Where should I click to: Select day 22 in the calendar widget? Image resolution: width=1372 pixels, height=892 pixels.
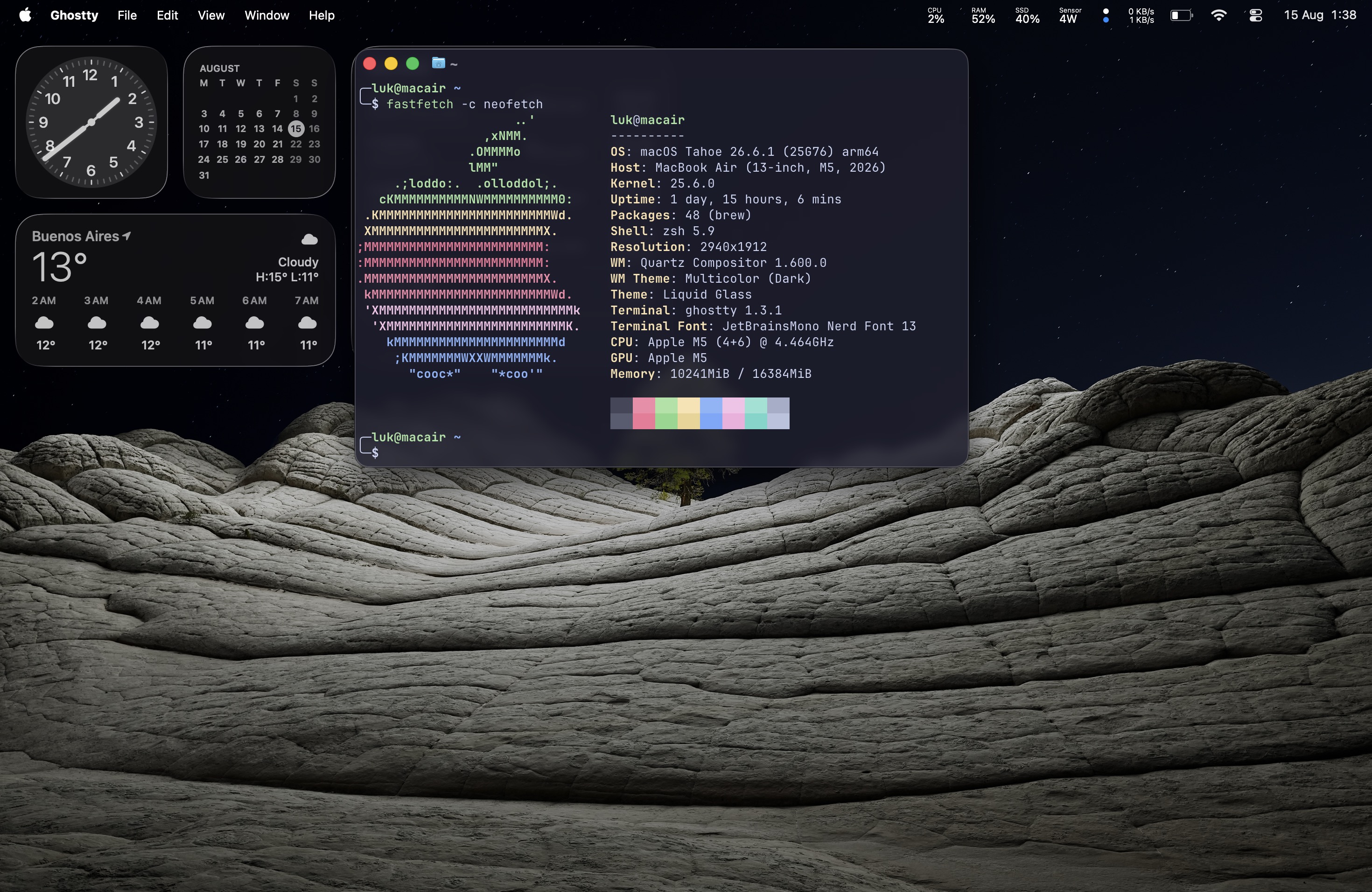[x=296, y=144]
